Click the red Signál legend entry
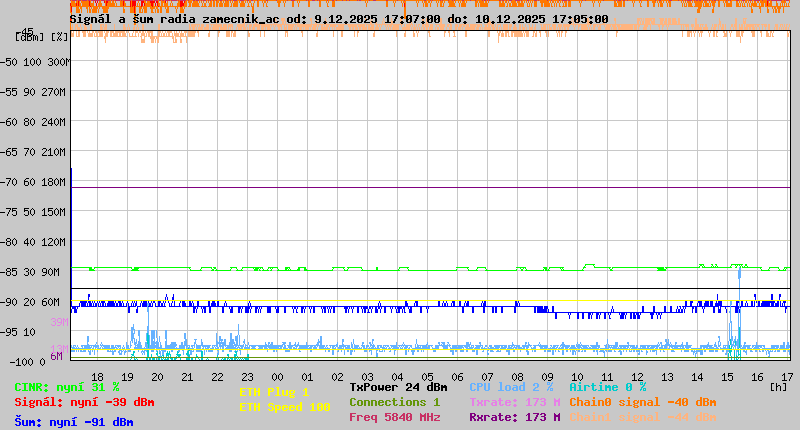The height and width of the screenshot is (430, 800). point(84,402)
